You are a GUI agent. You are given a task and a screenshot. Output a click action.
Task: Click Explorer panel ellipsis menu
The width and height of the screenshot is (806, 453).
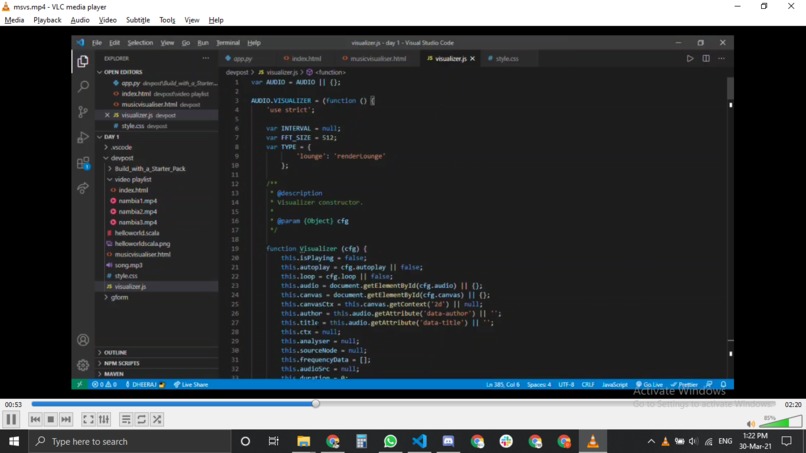pos(206,59)
